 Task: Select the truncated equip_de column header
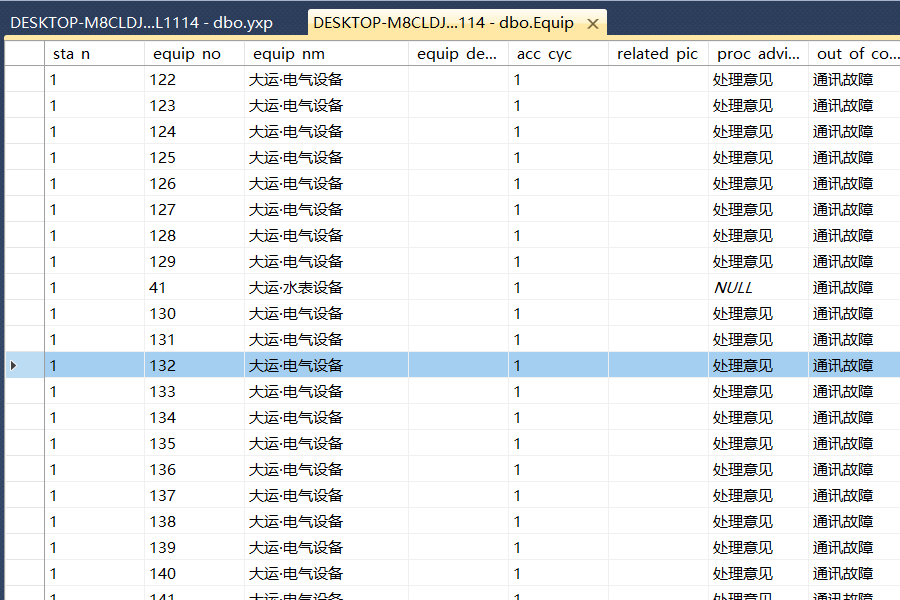[457, 54]
